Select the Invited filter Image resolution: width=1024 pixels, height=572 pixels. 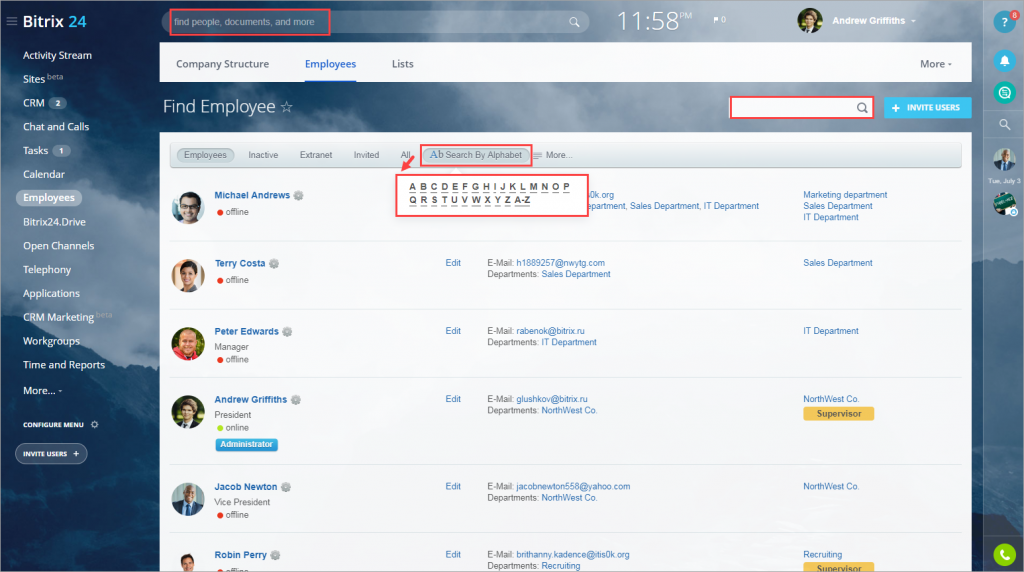click(x=366, y=155)
